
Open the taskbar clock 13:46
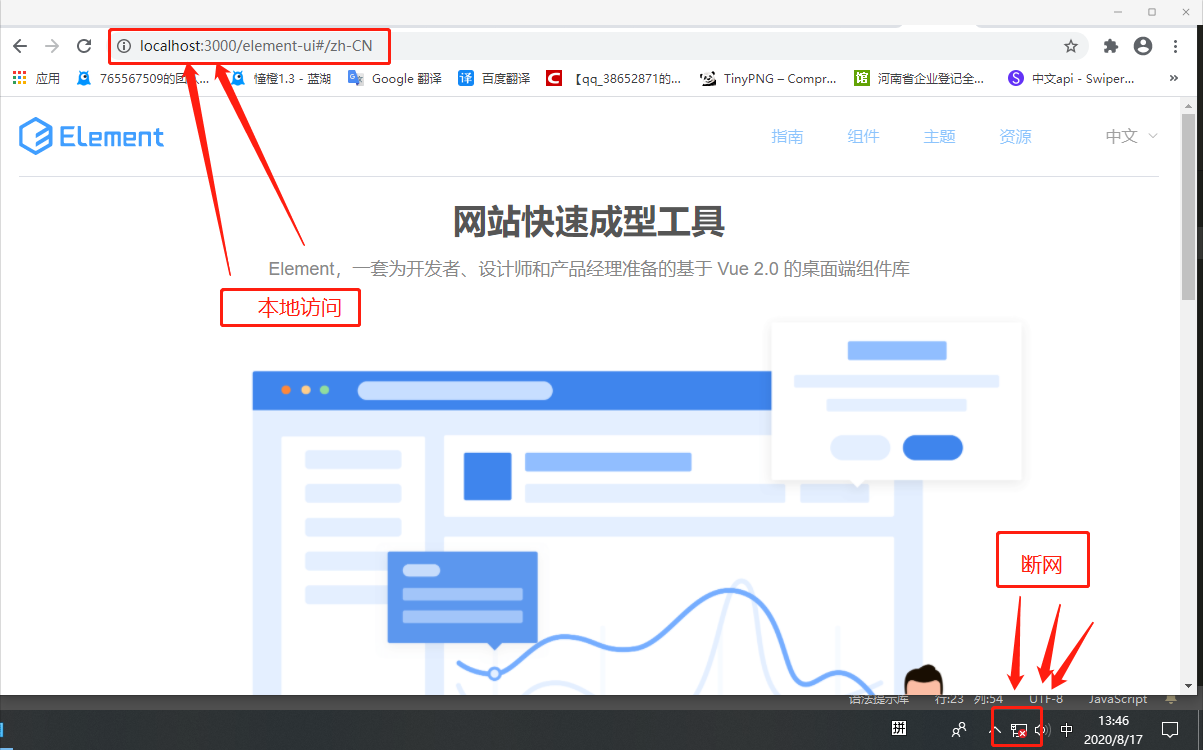coord(1113,729)
